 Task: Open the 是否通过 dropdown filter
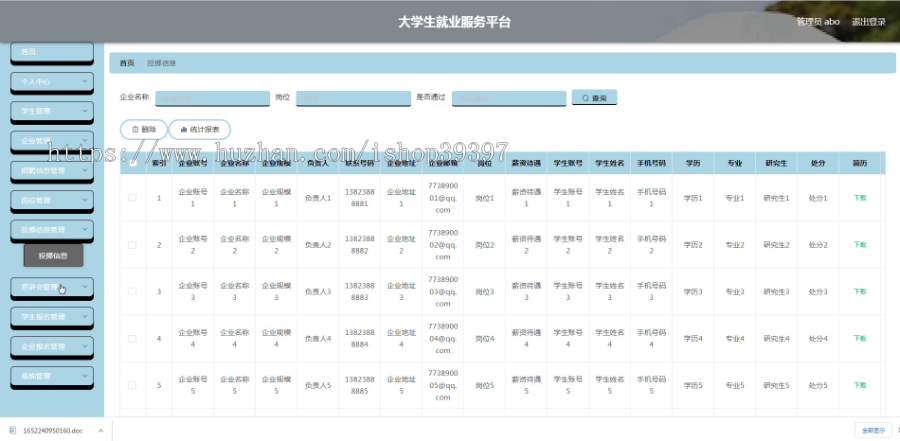click(x=510, y=98)
